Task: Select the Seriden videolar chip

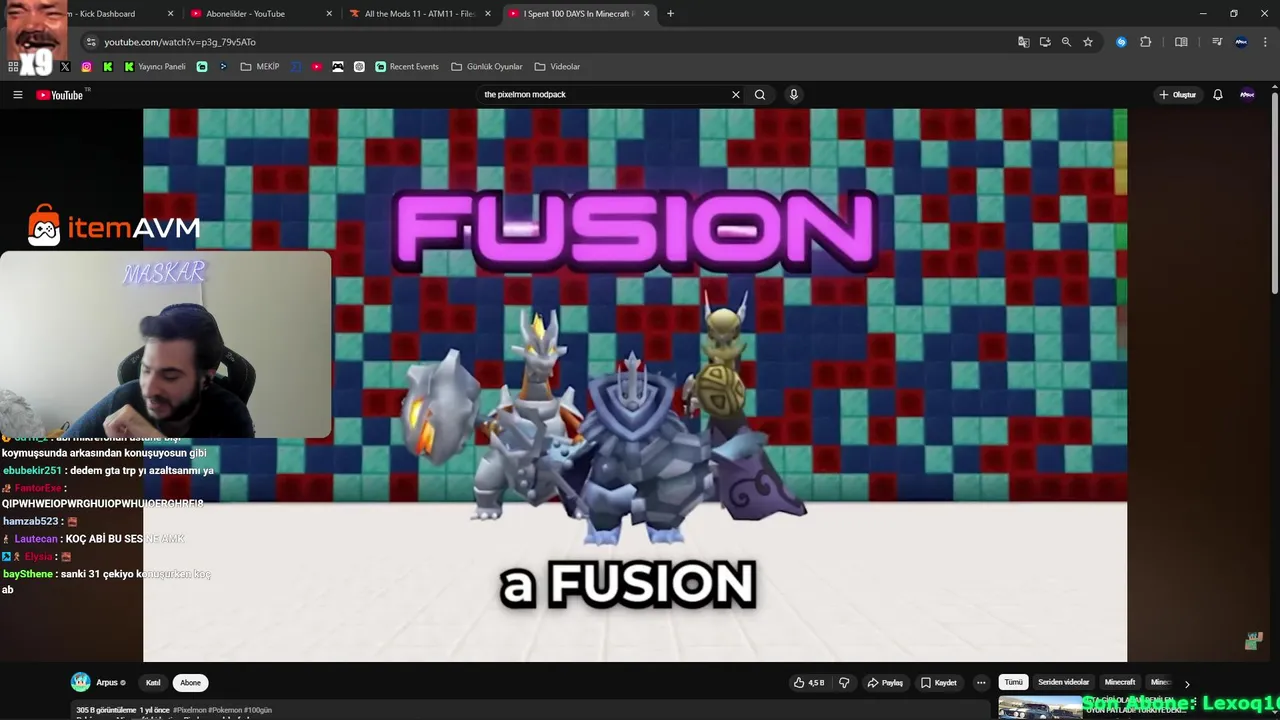Action: click(1064, 682)
